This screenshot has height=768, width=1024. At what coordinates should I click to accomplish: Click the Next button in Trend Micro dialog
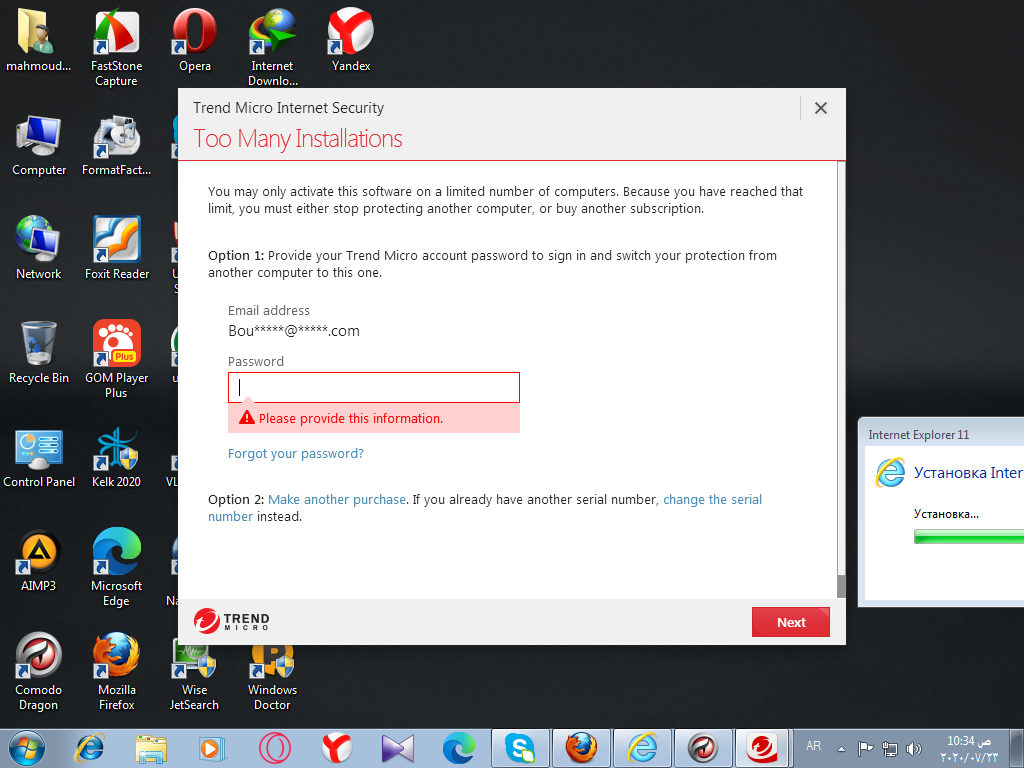[790, 622]
